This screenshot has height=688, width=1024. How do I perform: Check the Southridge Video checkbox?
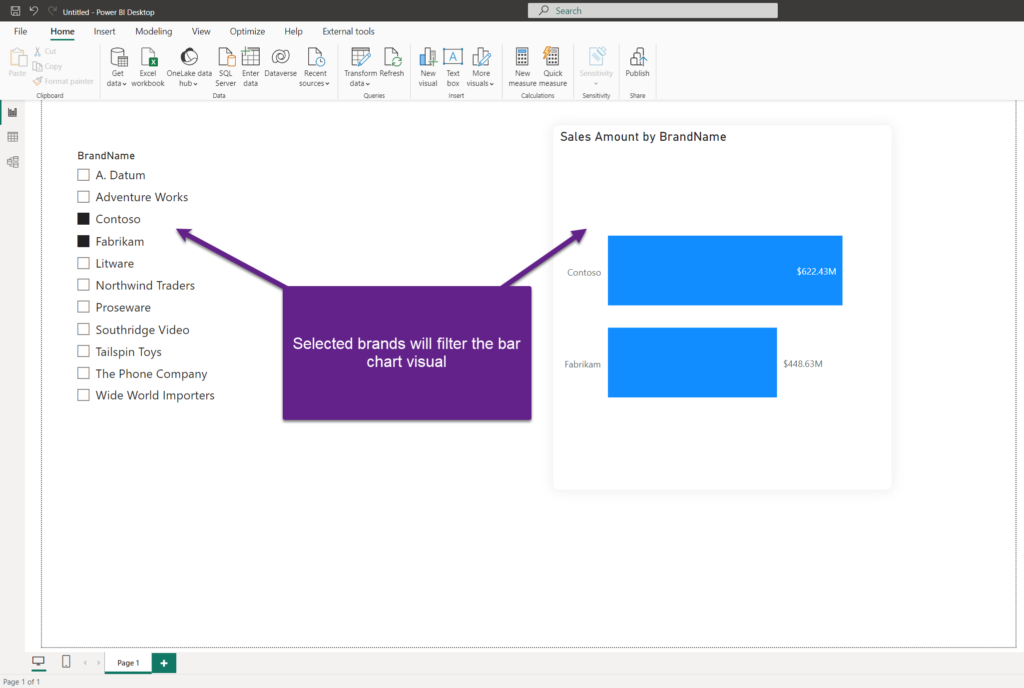83,329
